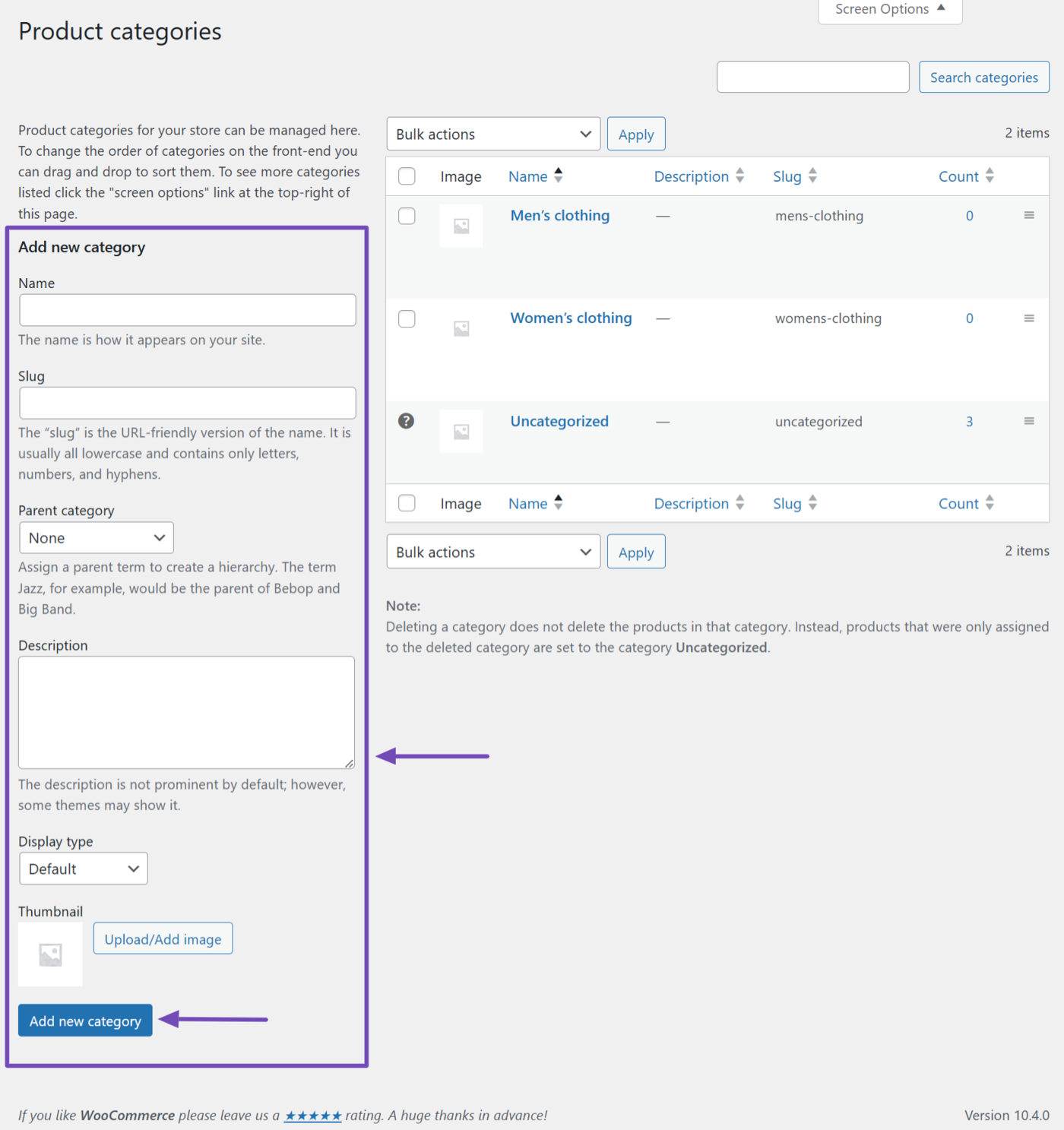Sort categories by the Count column icon

pyautogui.click(x=990, y=176)
